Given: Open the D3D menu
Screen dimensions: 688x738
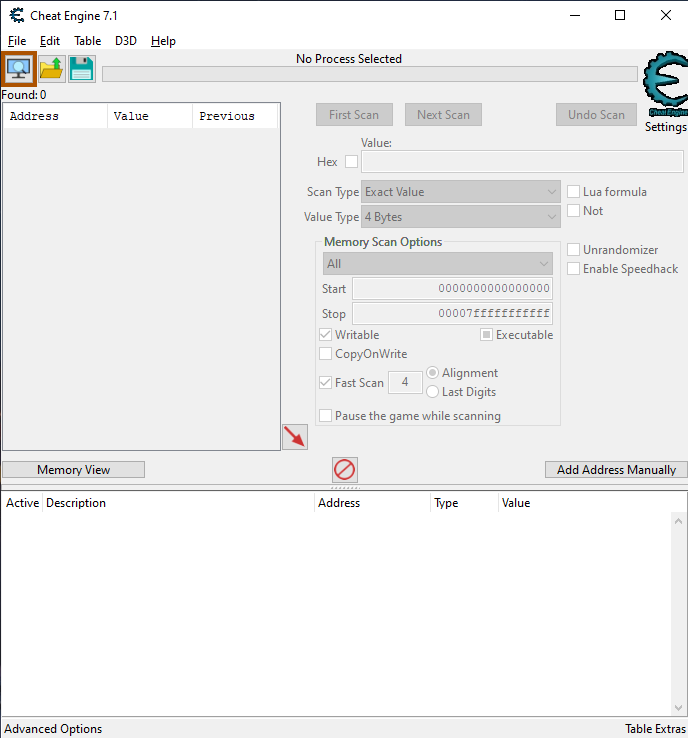Looking at the screenshot, I should 126,41.
